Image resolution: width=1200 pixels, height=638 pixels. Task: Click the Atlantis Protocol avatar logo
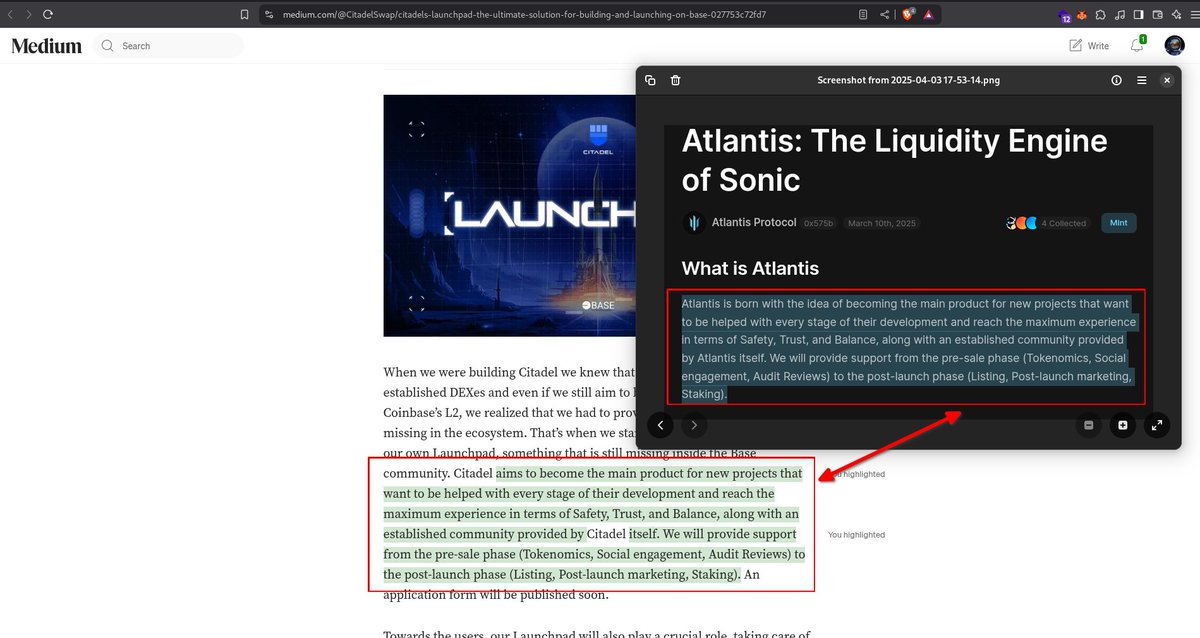tap(693, 223)
